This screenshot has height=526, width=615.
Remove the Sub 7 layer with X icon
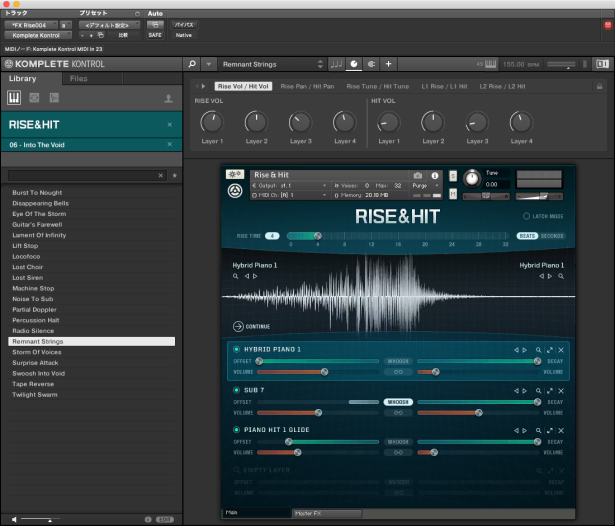tap(561, 390)
